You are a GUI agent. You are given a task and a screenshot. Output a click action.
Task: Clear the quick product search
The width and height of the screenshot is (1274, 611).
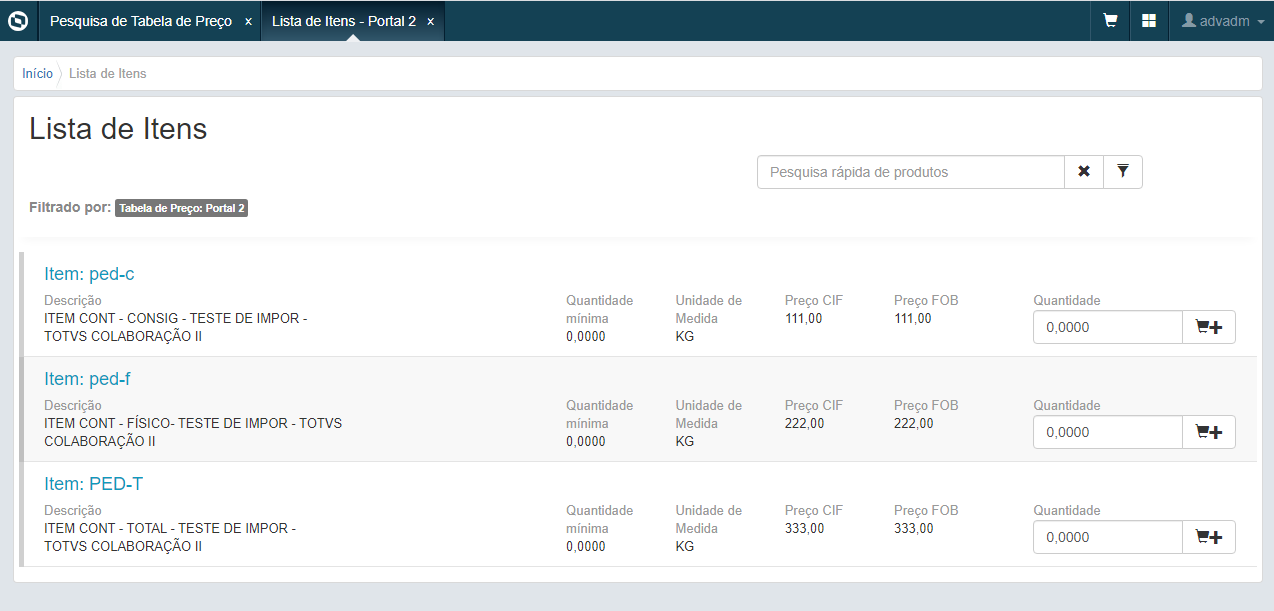coord(1084,172)
